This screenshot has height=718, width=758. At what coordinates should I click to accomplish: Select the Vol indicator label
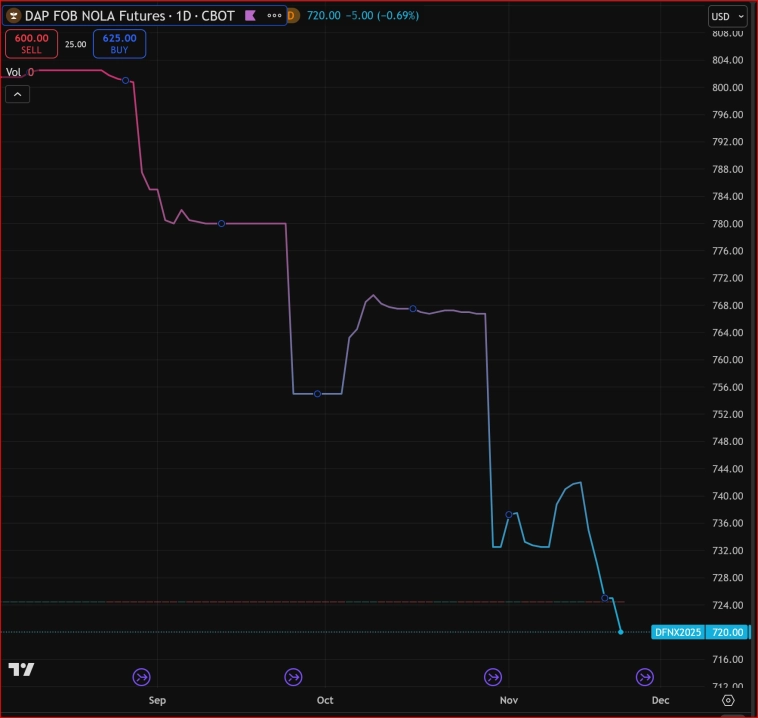[x=14, y=72]
